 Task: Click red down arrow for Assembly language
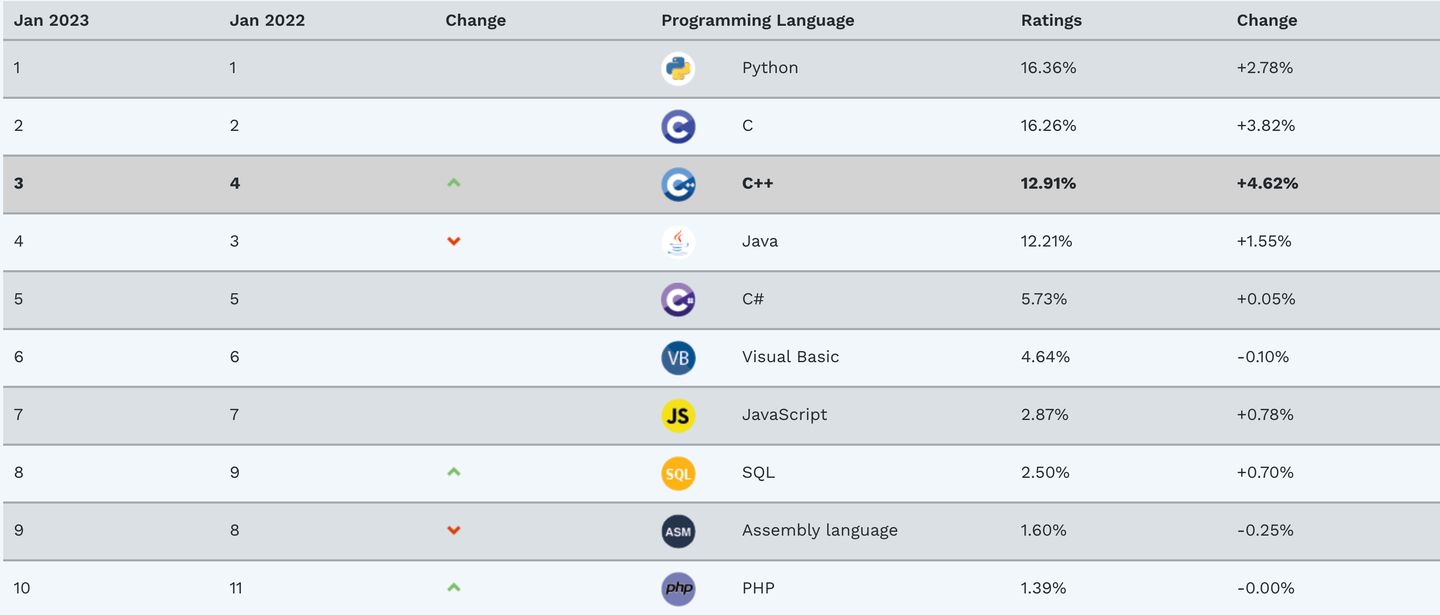[x=454, y=530]
